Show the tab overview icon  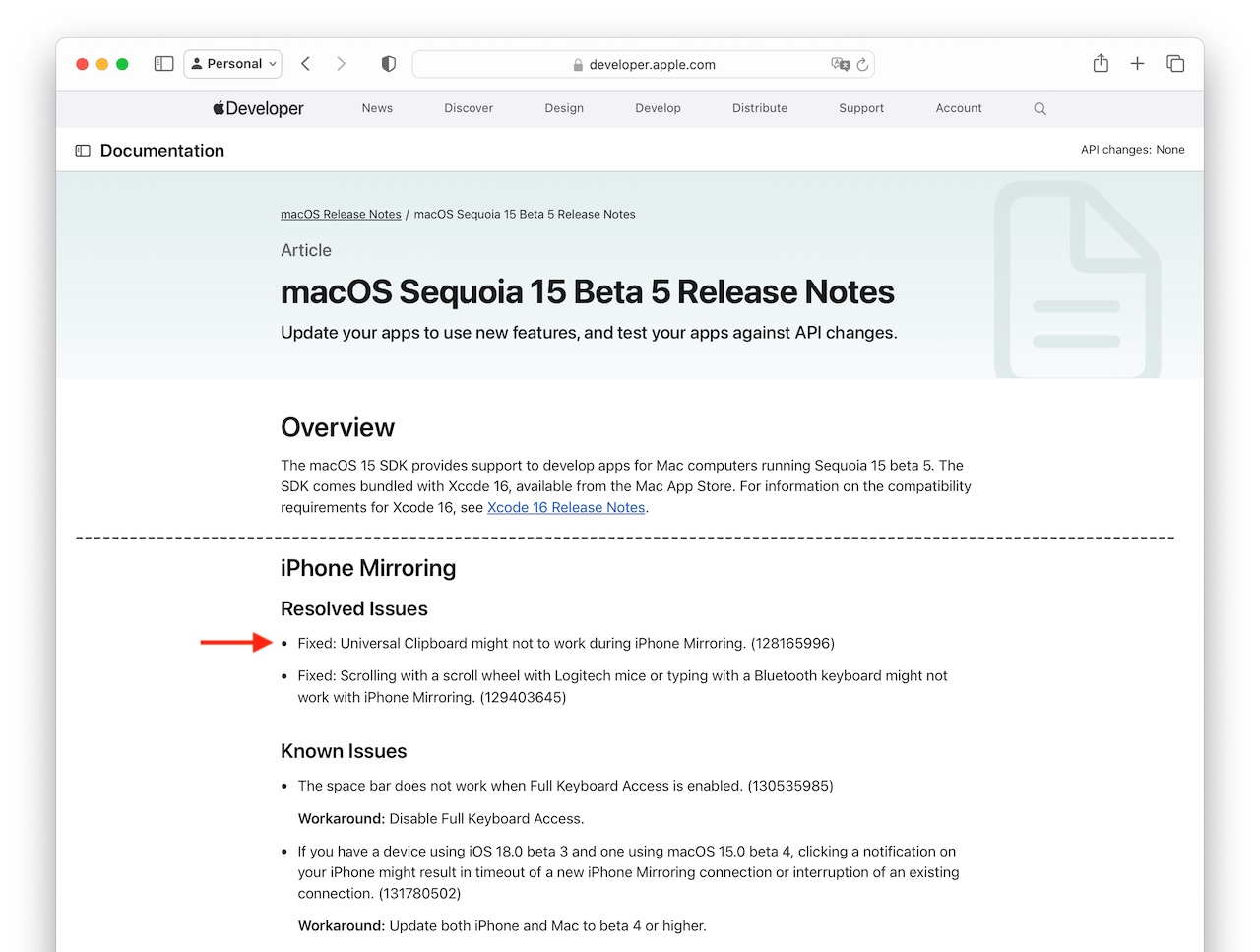coord(1175,63)
